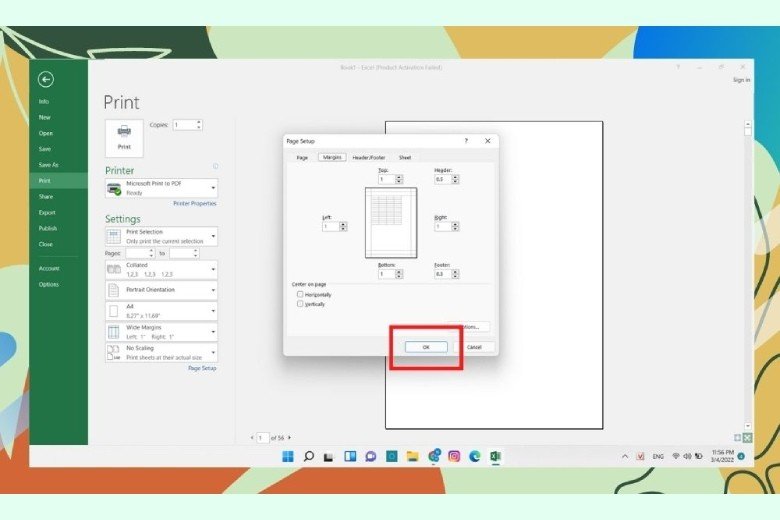Toggle Show Margins icon under the preview
Screen dimensions: 780x520
[737, 438]
